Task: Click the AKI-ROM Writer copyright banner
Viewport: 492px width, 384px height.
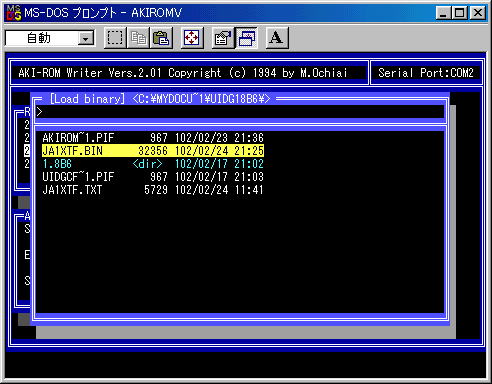Action: (x=183, y=73)
